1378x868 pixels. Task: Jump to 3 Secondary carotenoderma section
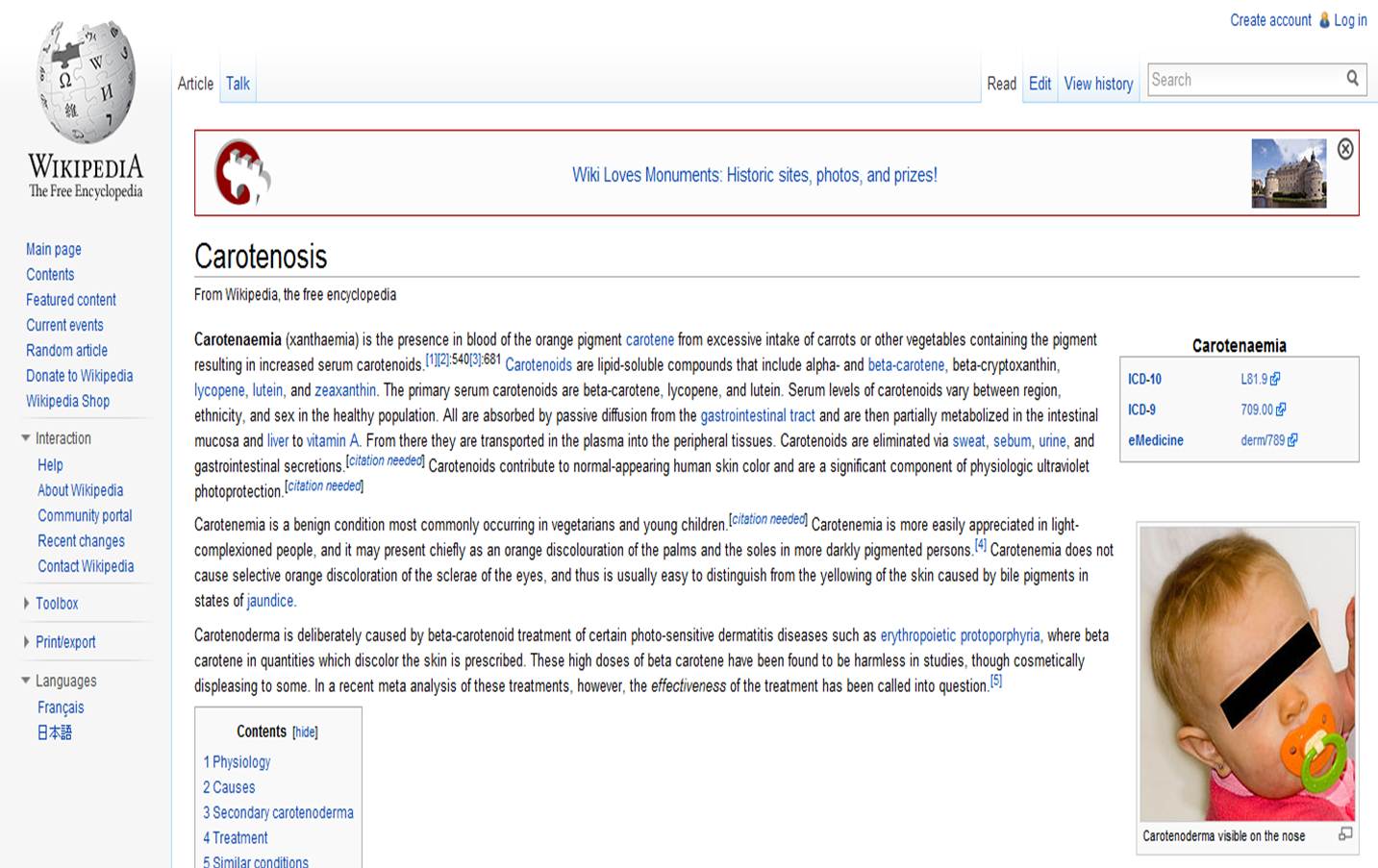(x=278, y=813)
